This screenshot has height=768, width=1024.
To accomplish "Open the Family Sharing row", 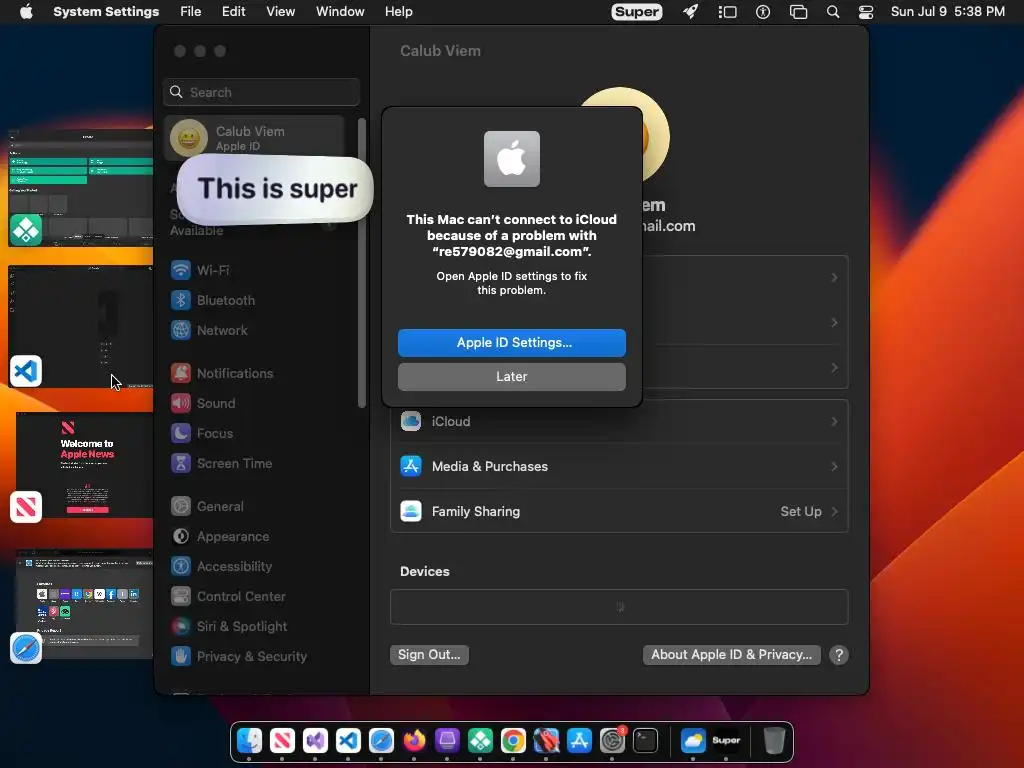I will pos(619,511).
